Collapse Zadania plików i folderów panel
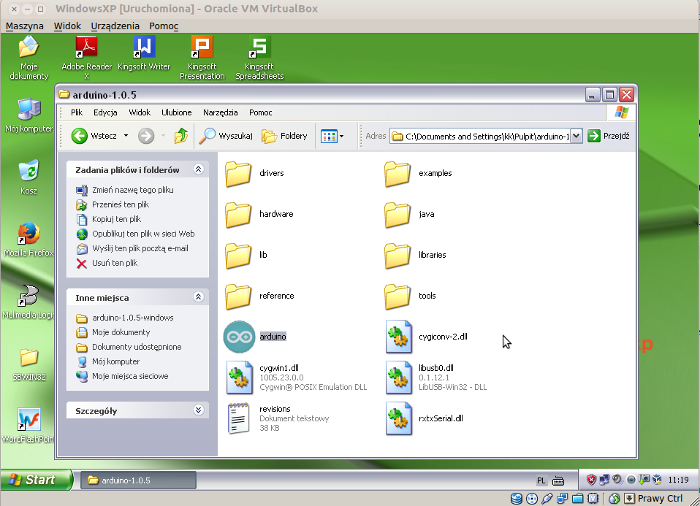 tap(199, 169)
